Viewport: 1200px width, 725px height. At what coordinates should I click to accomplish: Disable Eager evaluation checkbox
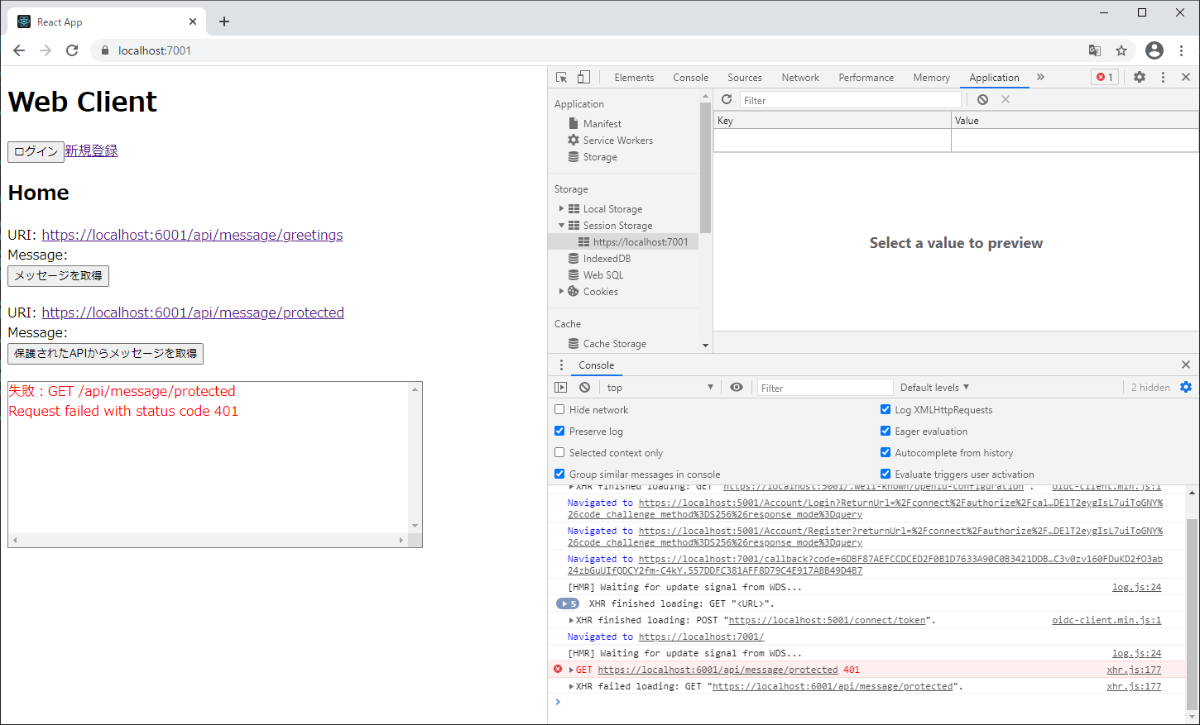pos(886,431)
